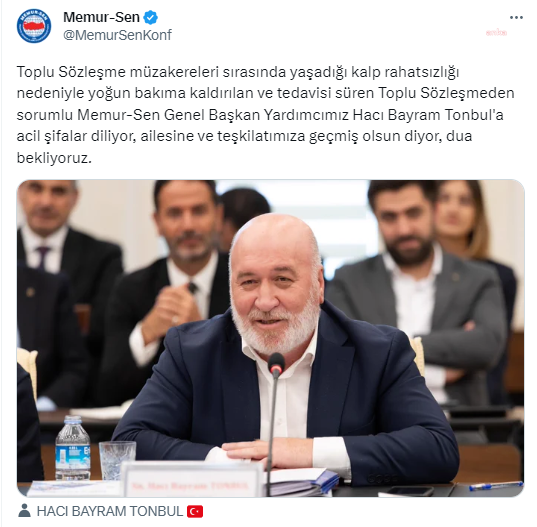The width and height of the screenshot is (537, 527).
Task: Click the blue pen on the table
Action: (x=496, y=485)
